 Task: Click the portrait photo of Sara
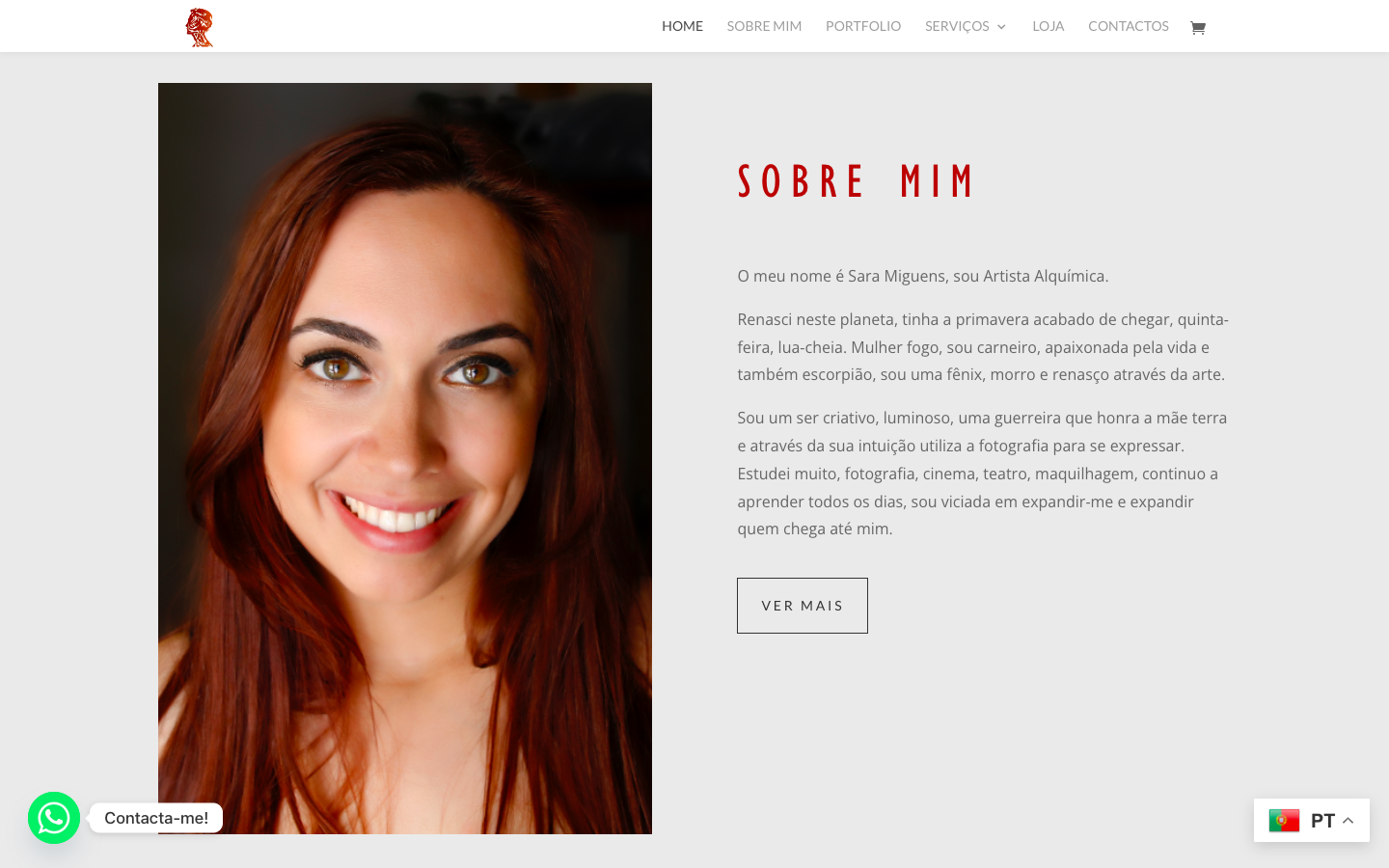405,458
